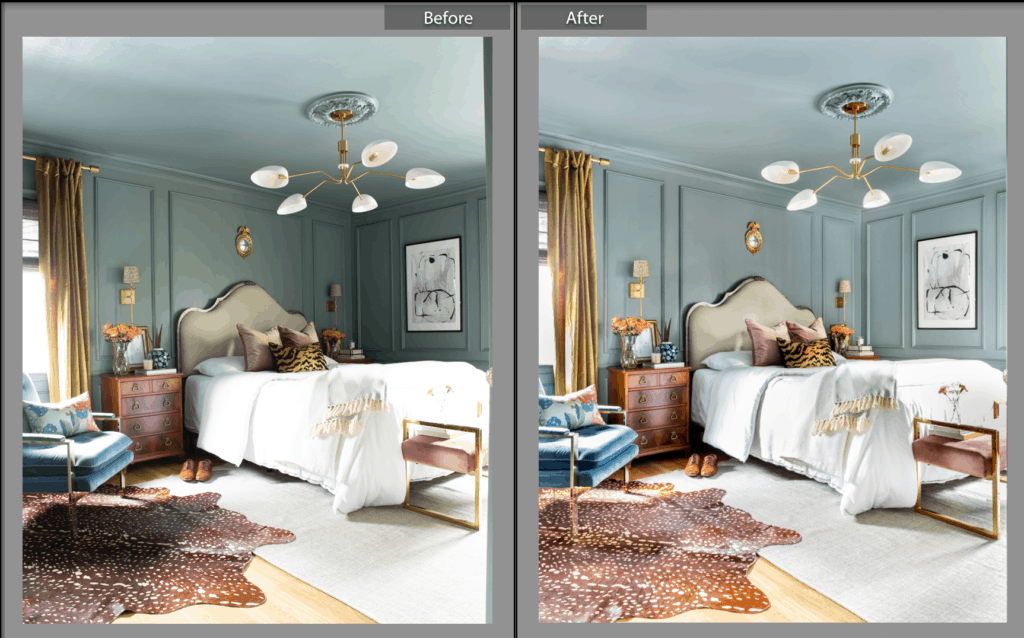Switch to the Before view tab

coord(448,17)
